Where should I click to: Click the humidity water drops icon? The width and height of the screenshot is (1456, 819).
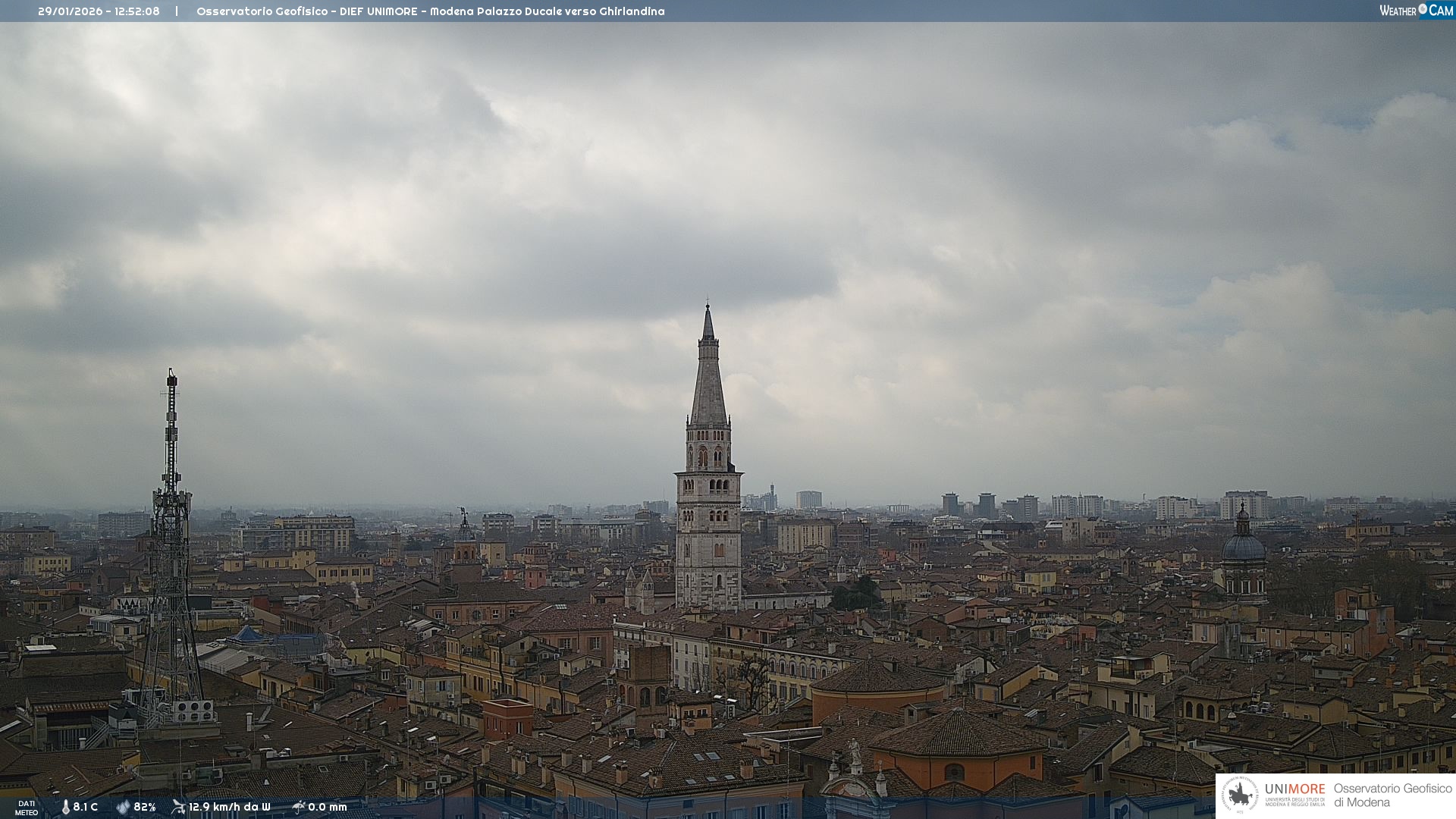click(x=123, y=807)
